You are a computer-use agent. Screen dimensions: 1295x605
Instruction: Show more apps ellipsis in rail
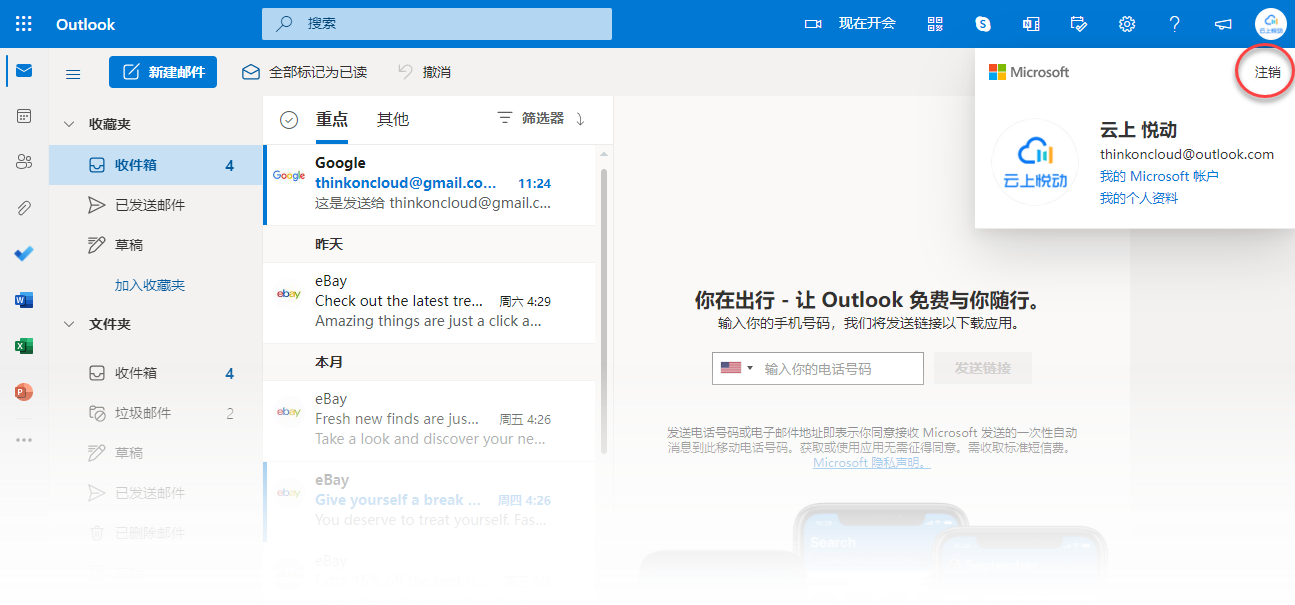point(24,440)
